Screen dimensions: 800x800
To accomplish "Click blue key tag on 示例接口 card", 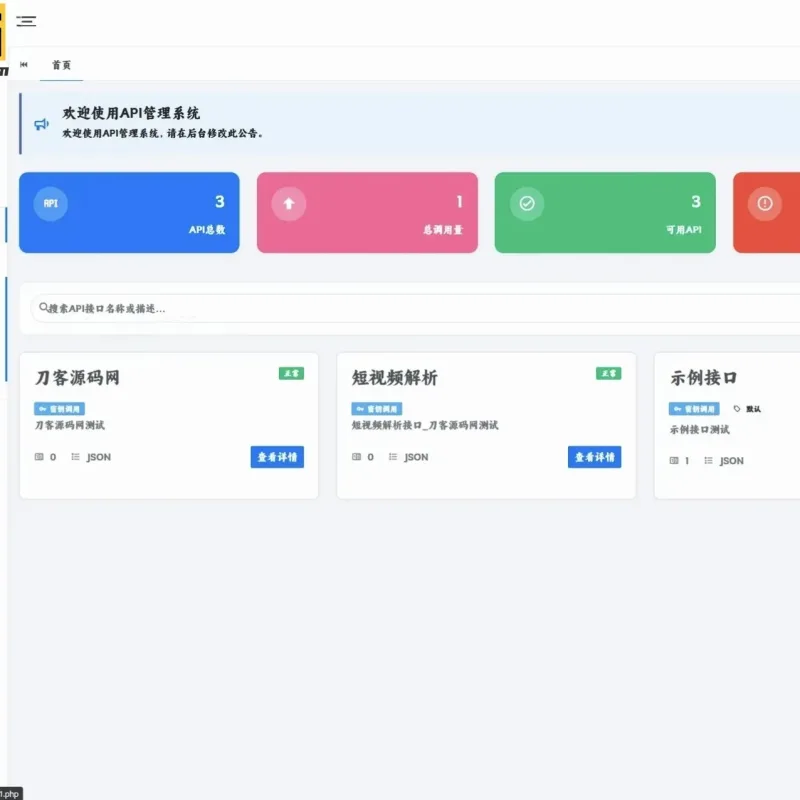I will click(x=694, y=409).
